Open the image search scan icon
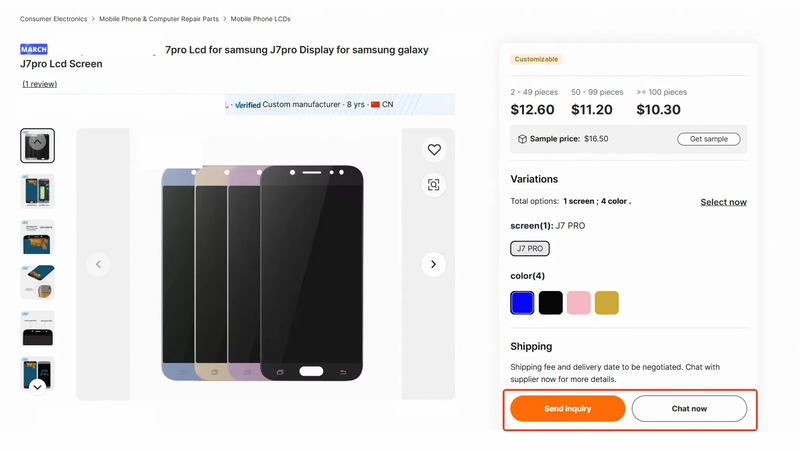800x450 pixels. tap(434, 185)
